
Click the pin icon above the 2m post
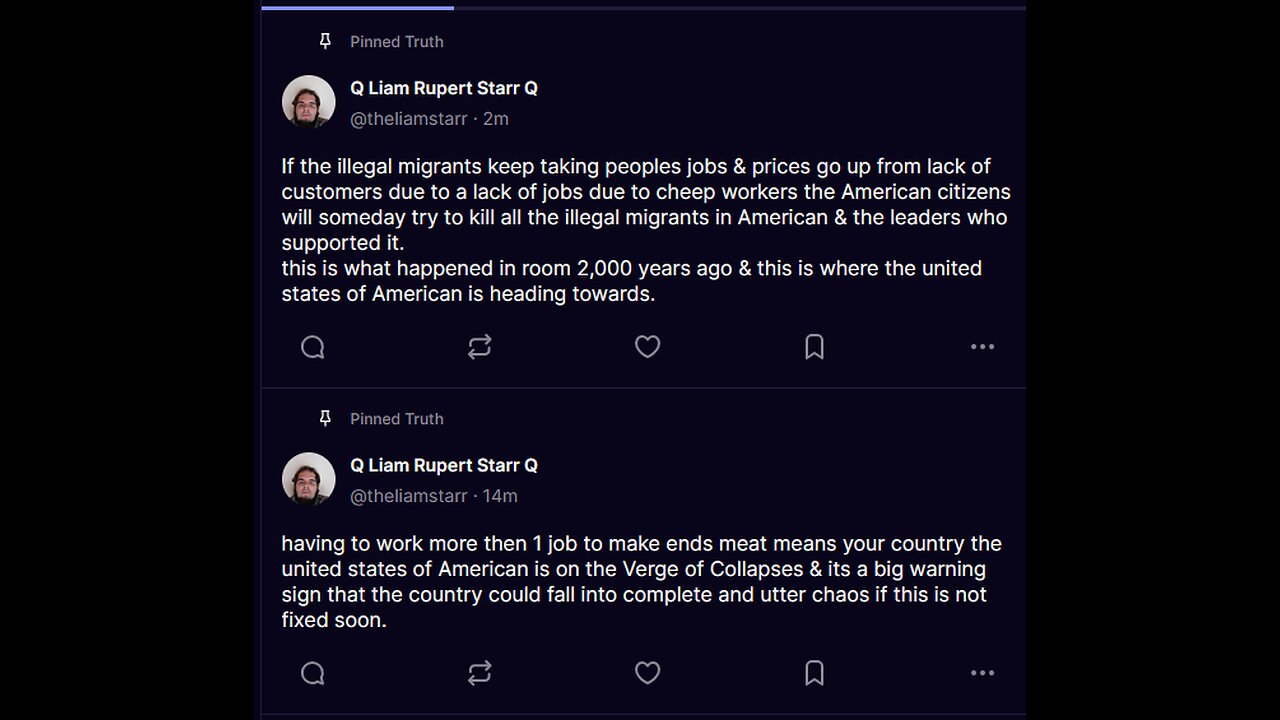click(325, 41)
